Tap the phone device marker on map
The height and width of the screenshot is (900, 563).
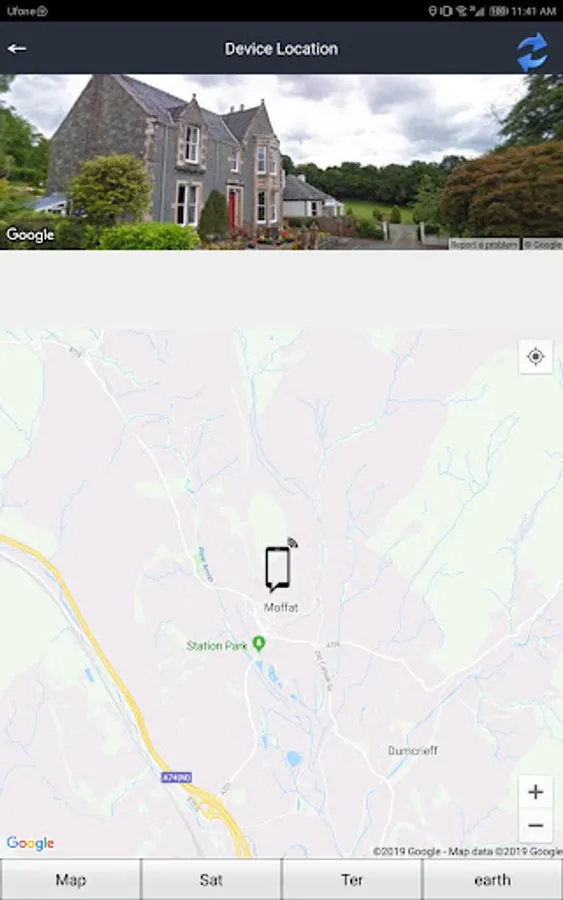tap(279, 567)
